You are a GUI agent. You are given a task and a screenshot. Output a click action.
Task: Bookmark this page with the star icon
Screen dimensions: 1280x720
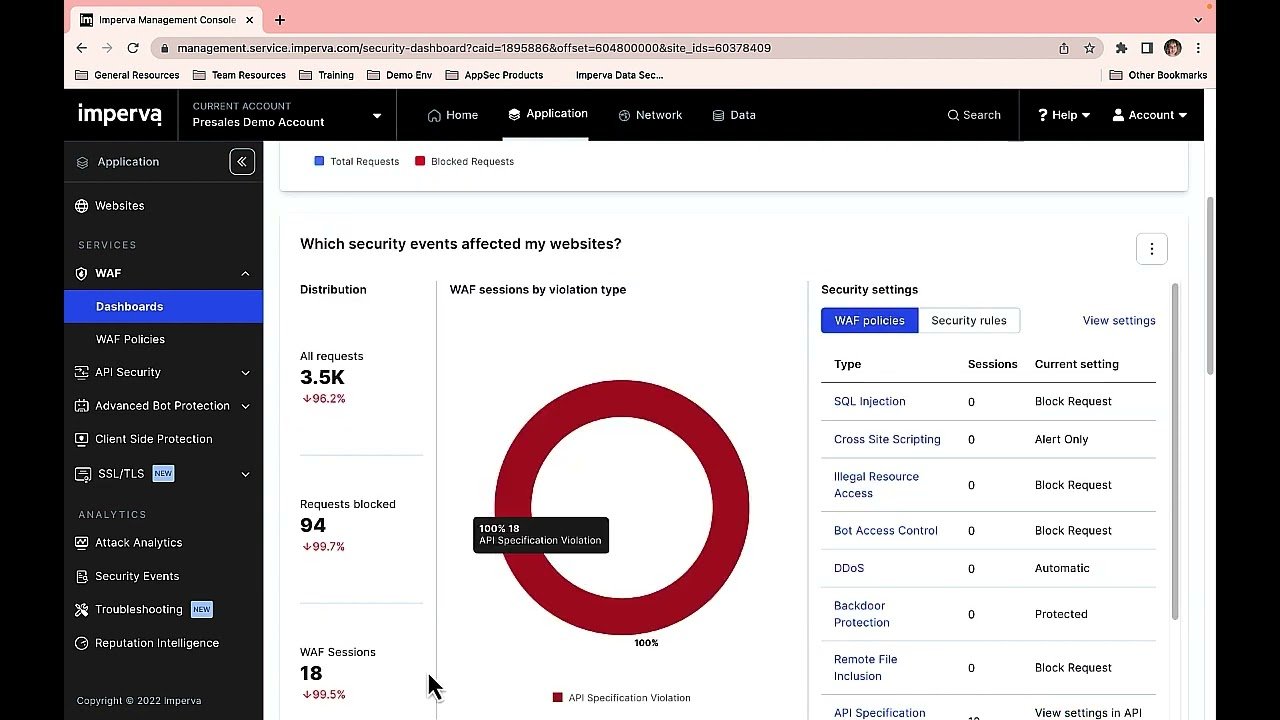(1089, 48)
